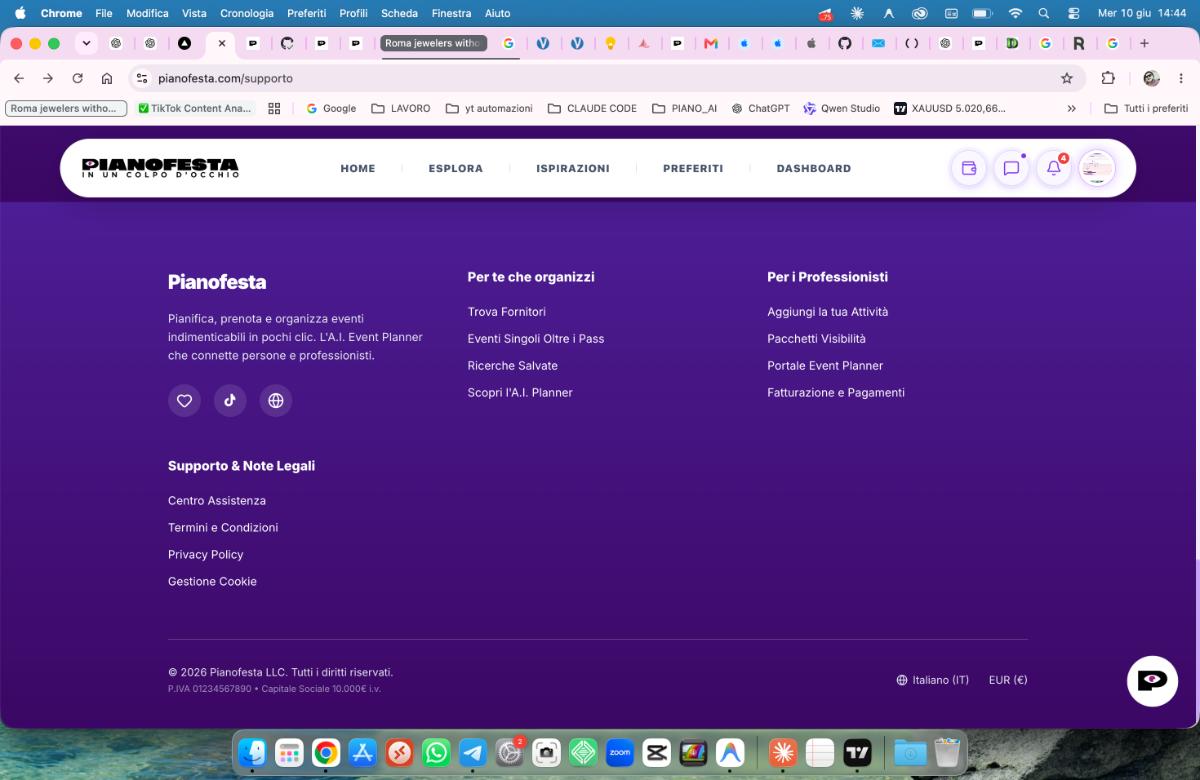This screenshot has width=1200, height=780.
Task: Click the globe website icon in footer
Action: pyautogui.click(x=276, y=400)
